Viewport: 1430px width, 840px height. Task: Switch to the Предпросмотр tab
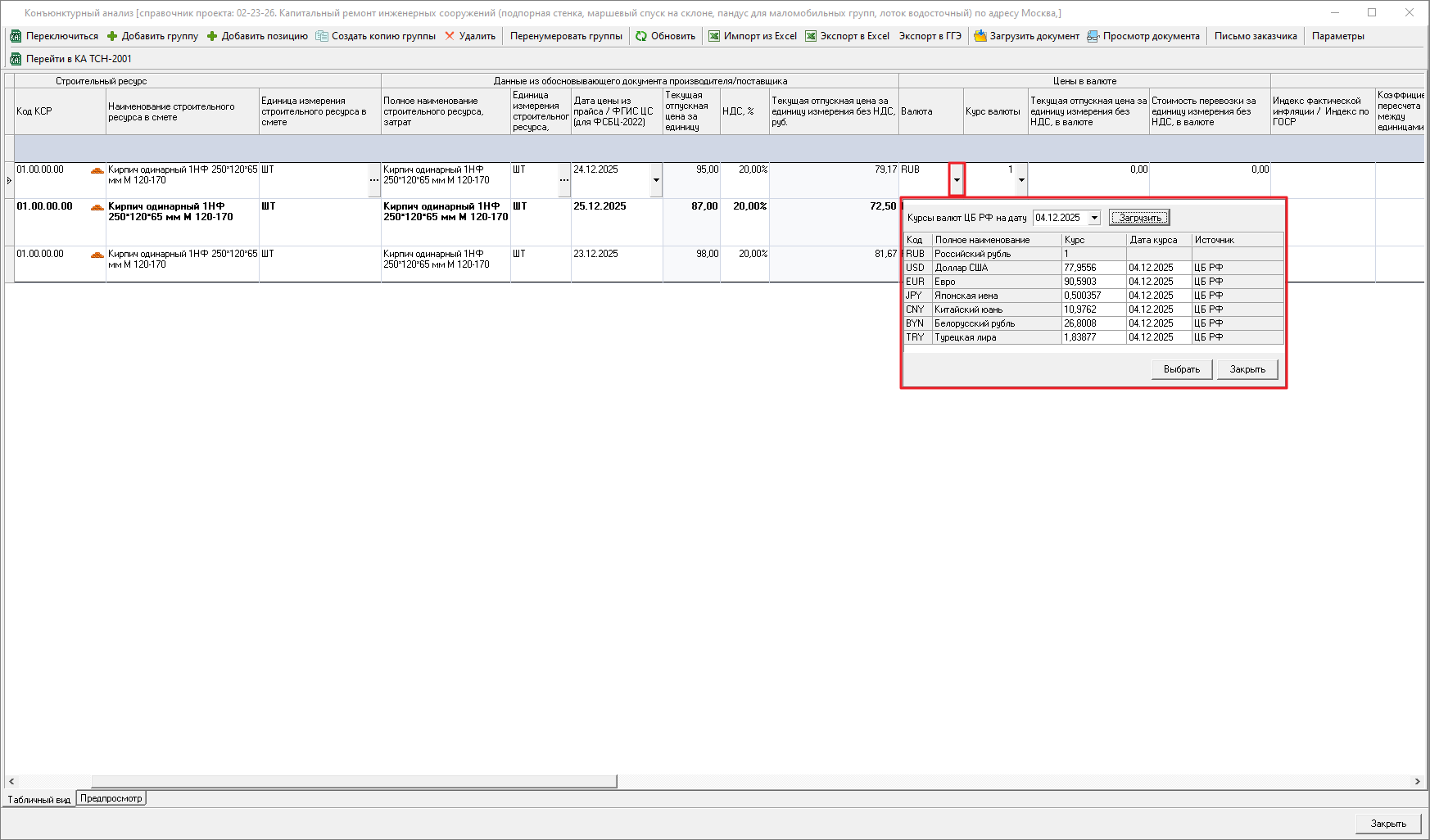111,798
